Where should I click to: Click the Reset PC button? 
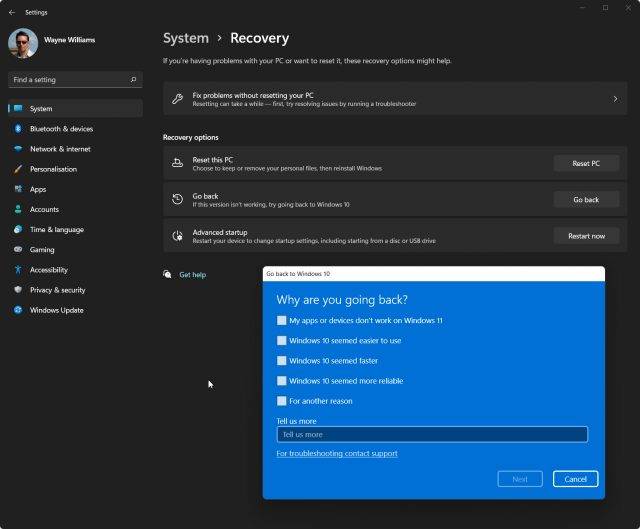tap(586, 163)
